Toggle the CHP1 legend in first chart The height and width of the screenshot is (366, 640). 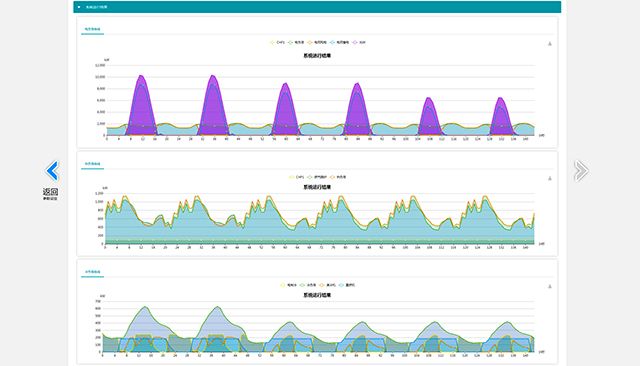pos(278,42)
